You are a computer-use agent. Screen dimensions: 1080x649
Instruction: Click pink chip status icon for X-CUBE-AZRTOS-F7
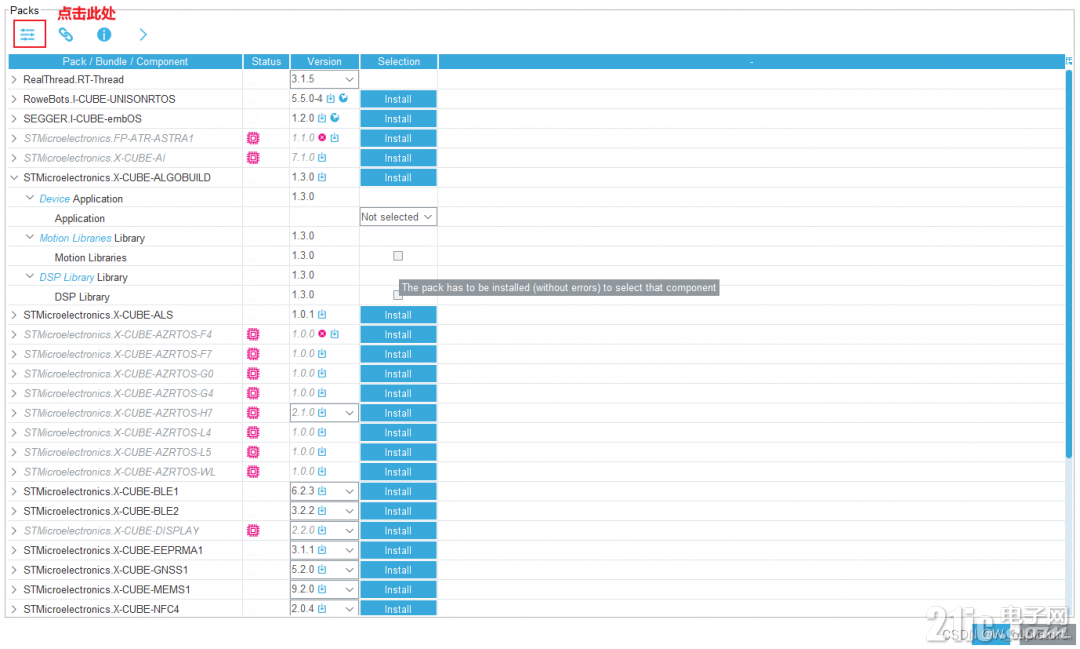[253, 353]
